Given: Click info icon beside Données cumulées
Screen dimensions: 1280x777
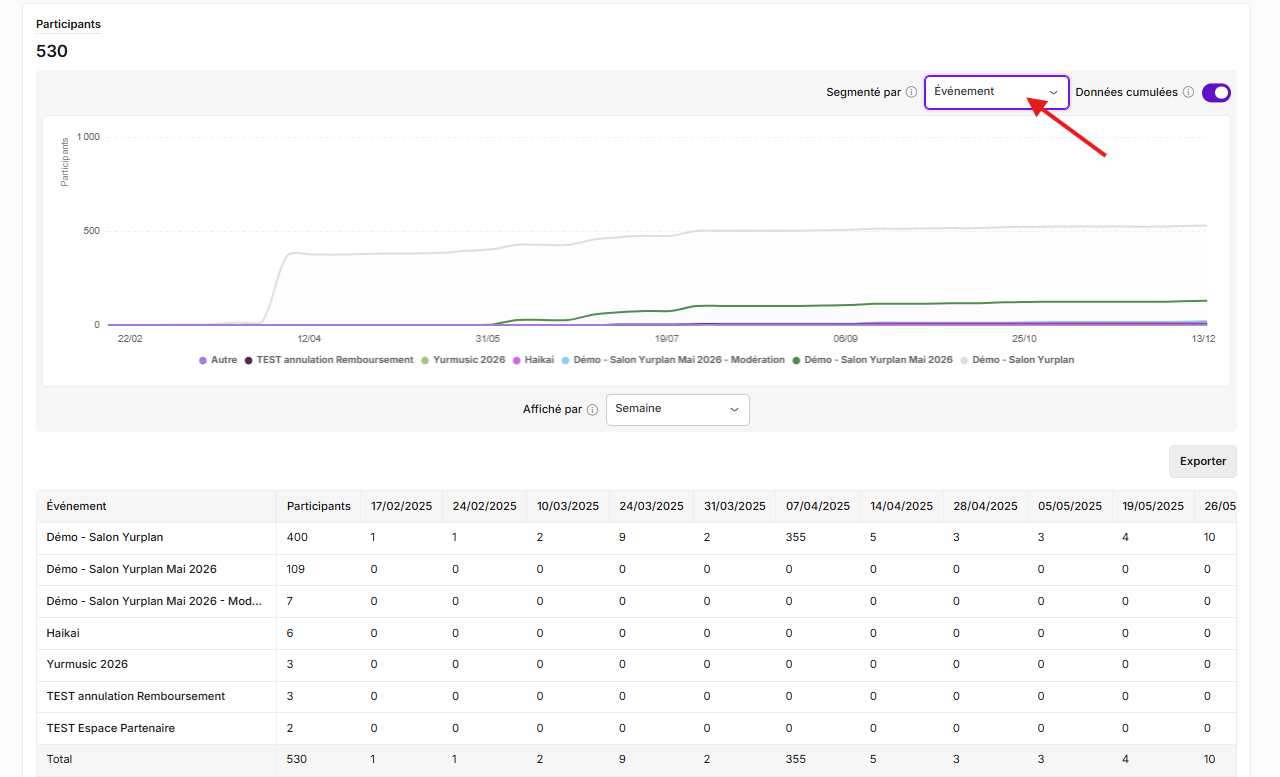Looking at the screenshot, I should coord(1188,92).
